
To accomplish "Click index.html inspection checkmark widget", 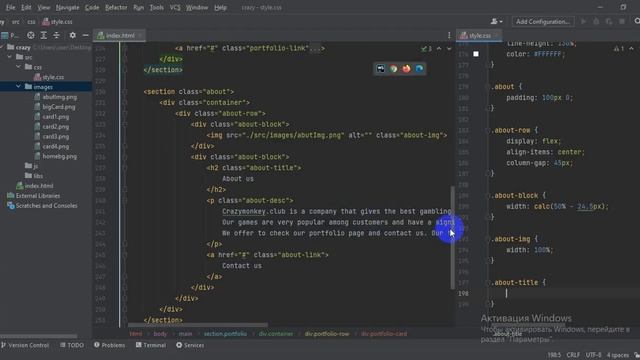I will tap(427, 49).
